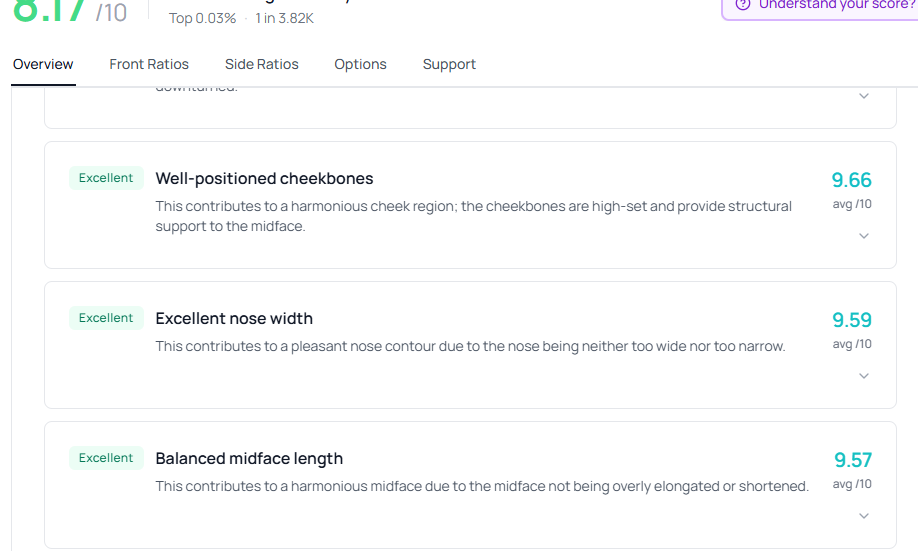Click the Excellent nose width heading
The height and width of the screenshot is (551, 918).
tap(234, 319)
